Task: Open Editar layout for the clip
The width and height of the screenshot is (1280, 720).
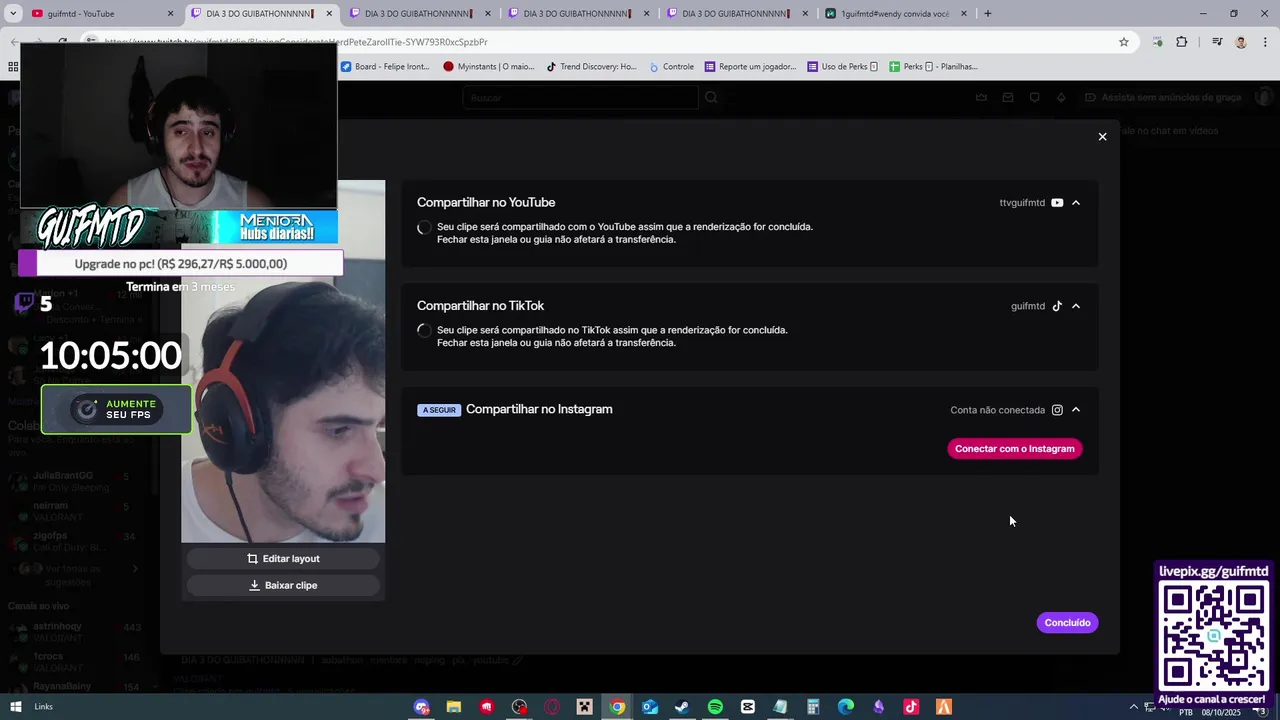Action: (x=283, y=559)
